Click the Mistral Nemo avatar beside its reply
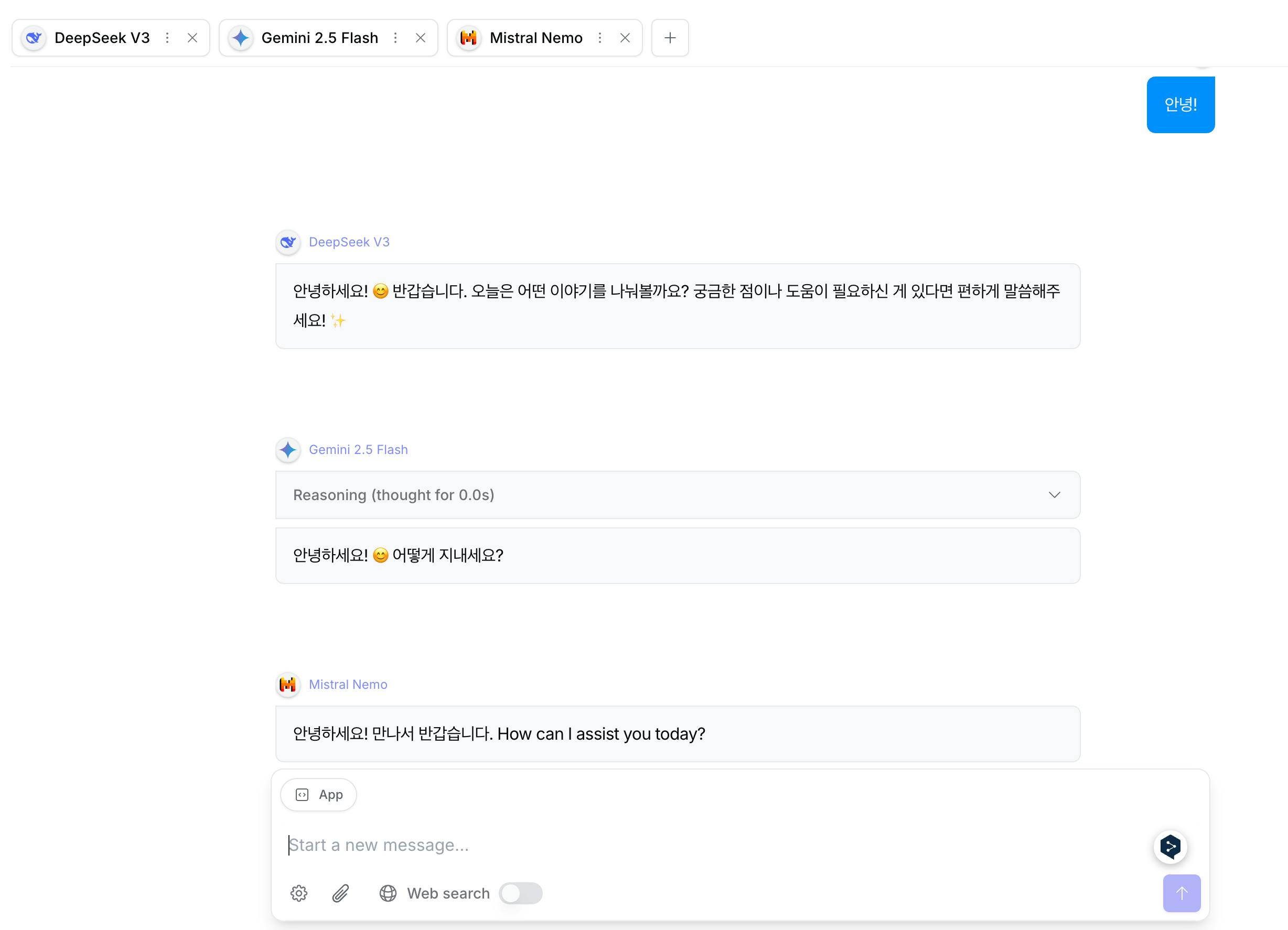The height and width of the screenshot is (930, 1288). (288, 685)
